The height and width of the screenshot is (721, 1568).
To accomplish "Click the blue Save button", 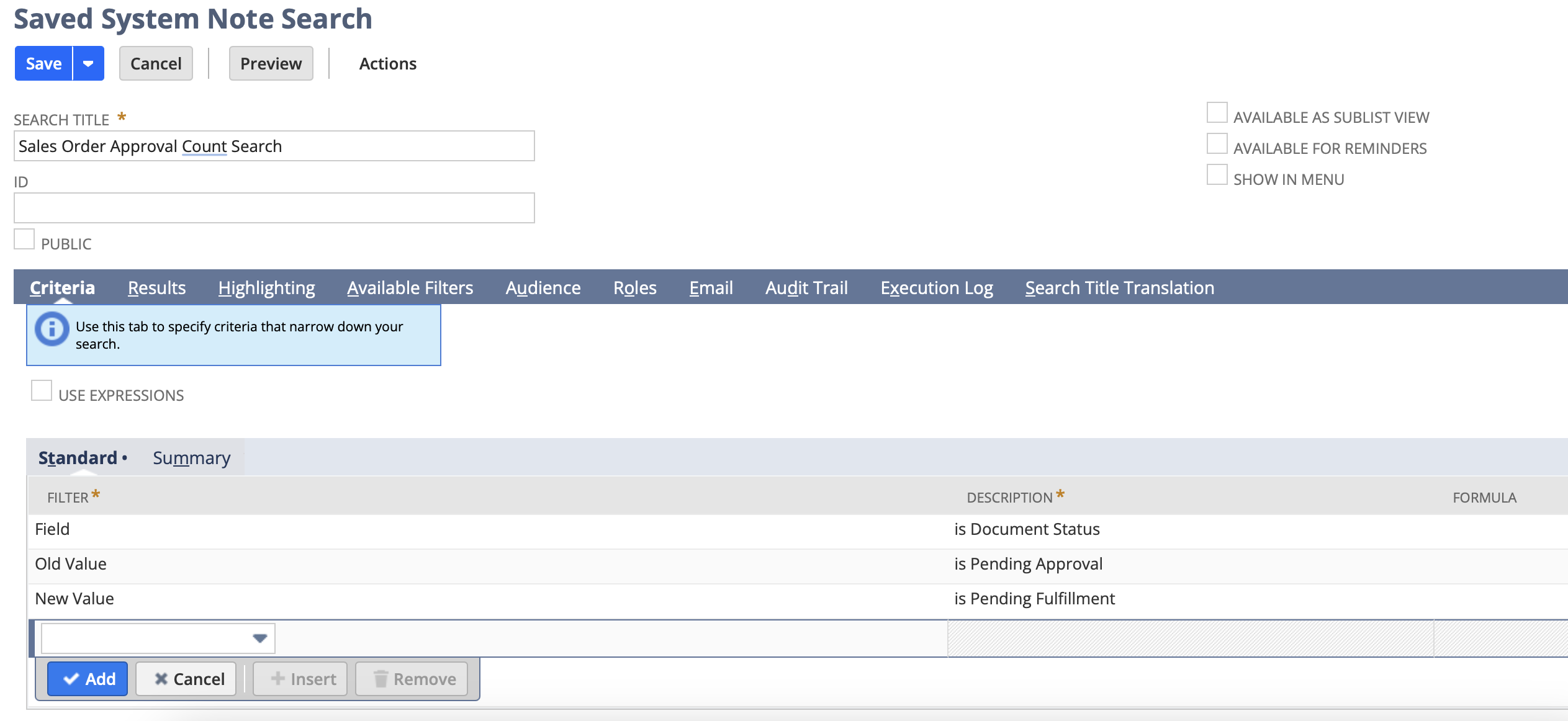I will click(x=43, y=63).
